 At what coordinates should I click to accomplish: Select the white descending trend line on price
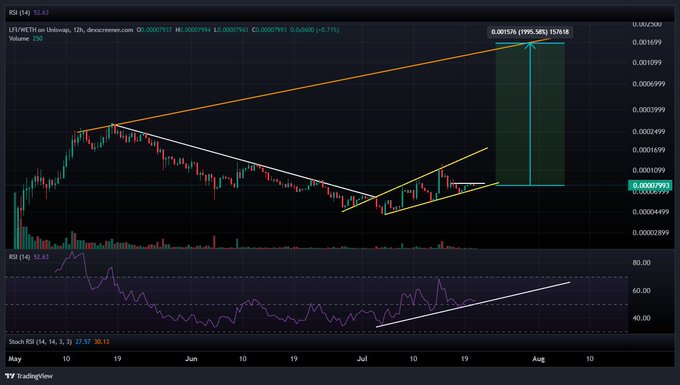pos(244,161)
